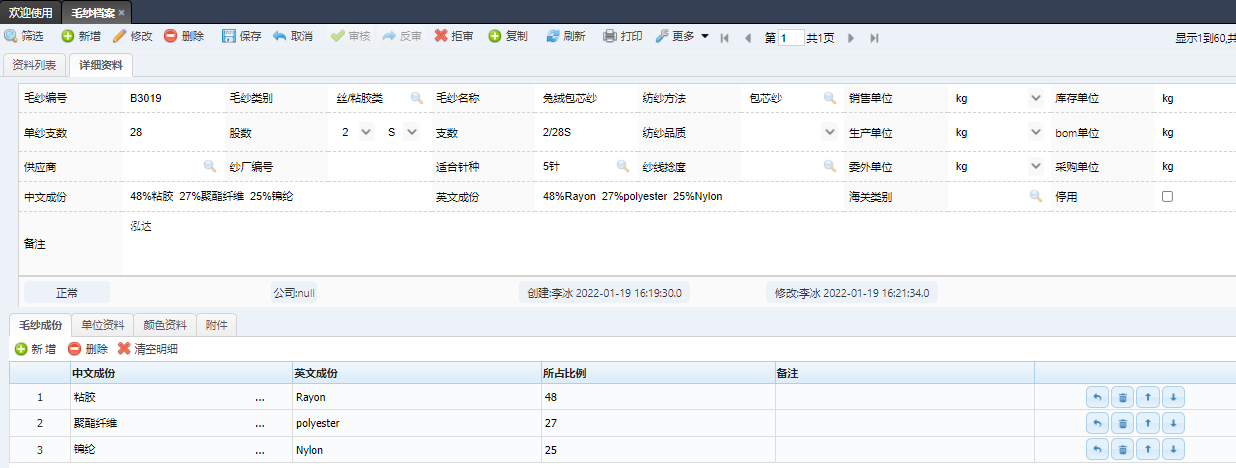Click the 打印 print icon

(x=610, y=36)
